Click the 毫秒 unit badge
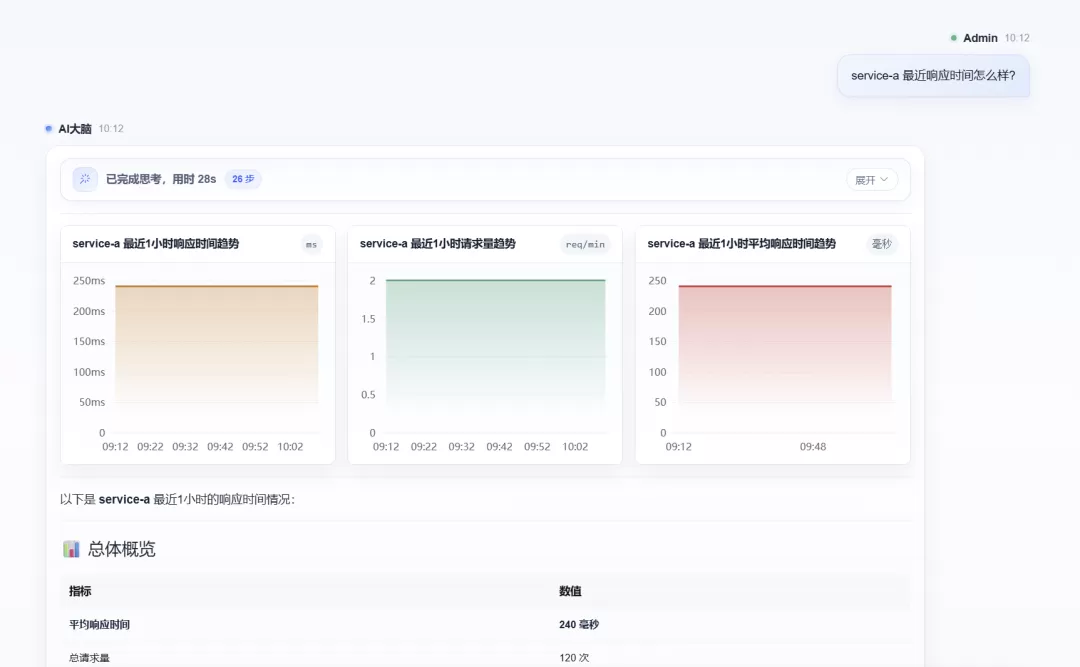 (882, 244)
